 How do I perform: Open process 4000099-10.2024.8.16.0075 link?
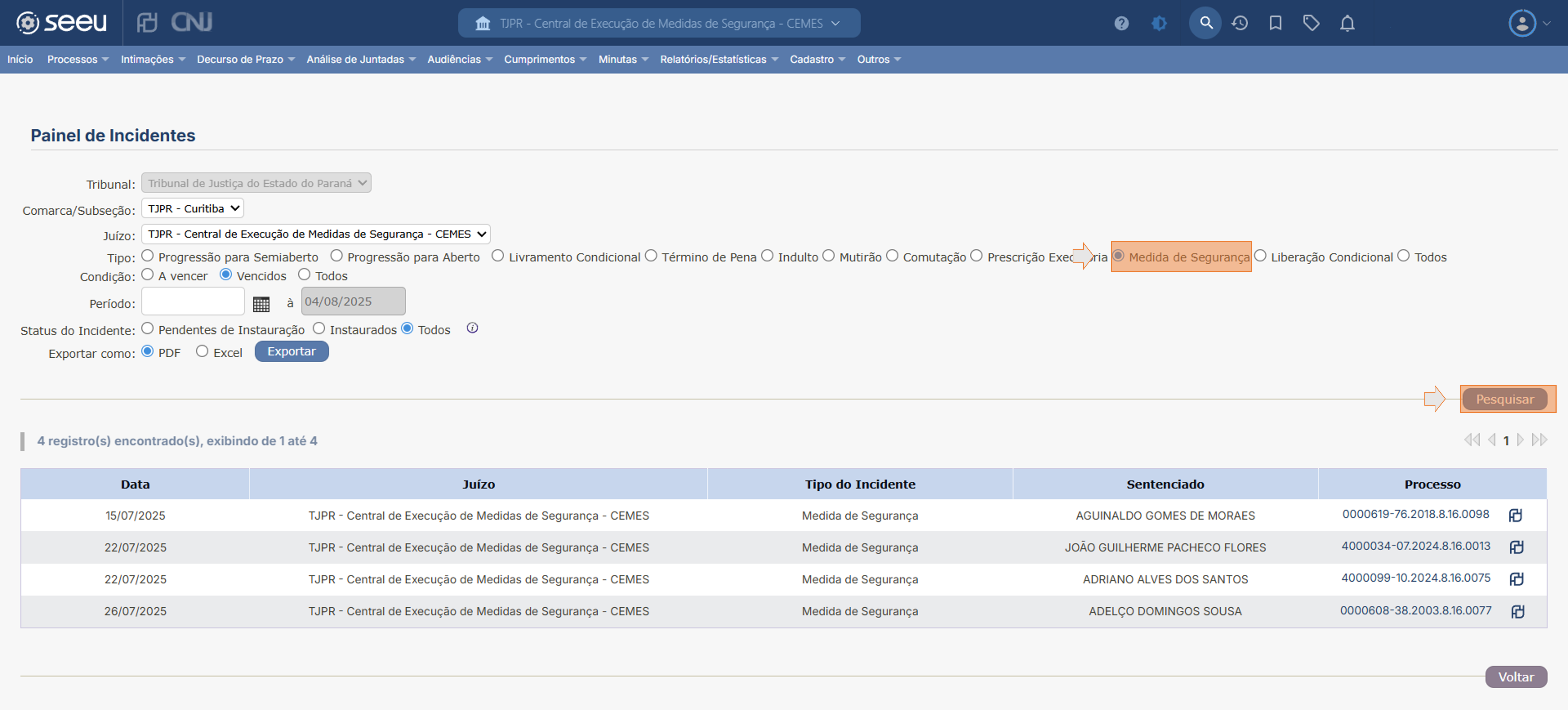1416,577
